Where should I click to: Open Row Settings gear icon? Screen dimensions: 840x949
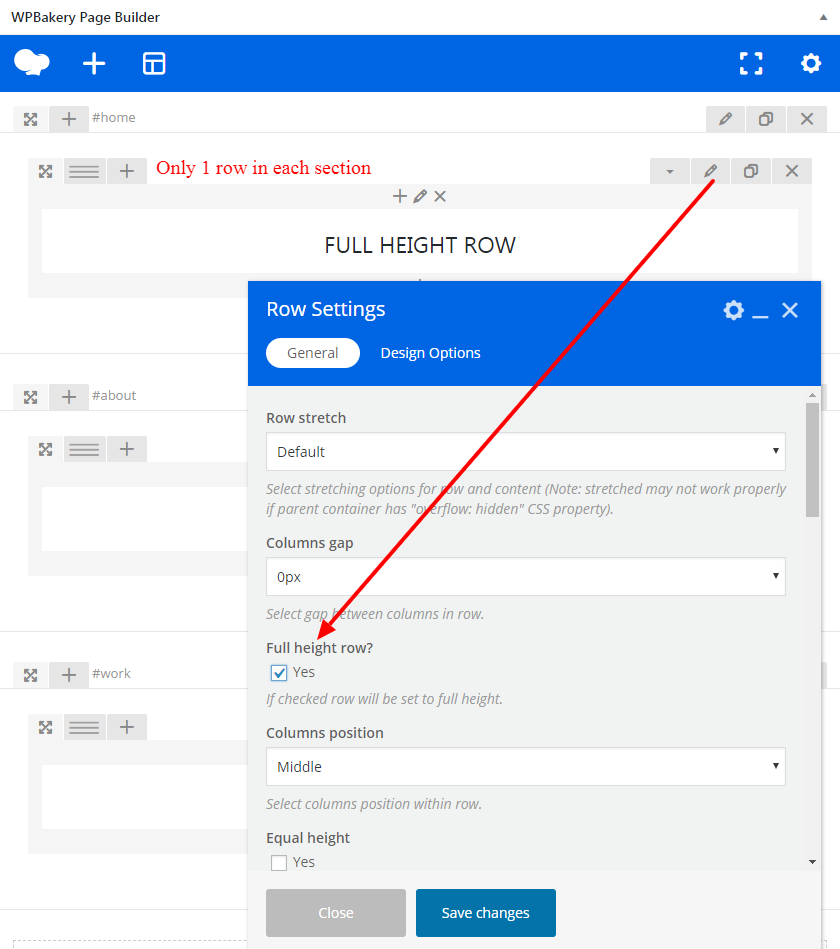(733, 310)
